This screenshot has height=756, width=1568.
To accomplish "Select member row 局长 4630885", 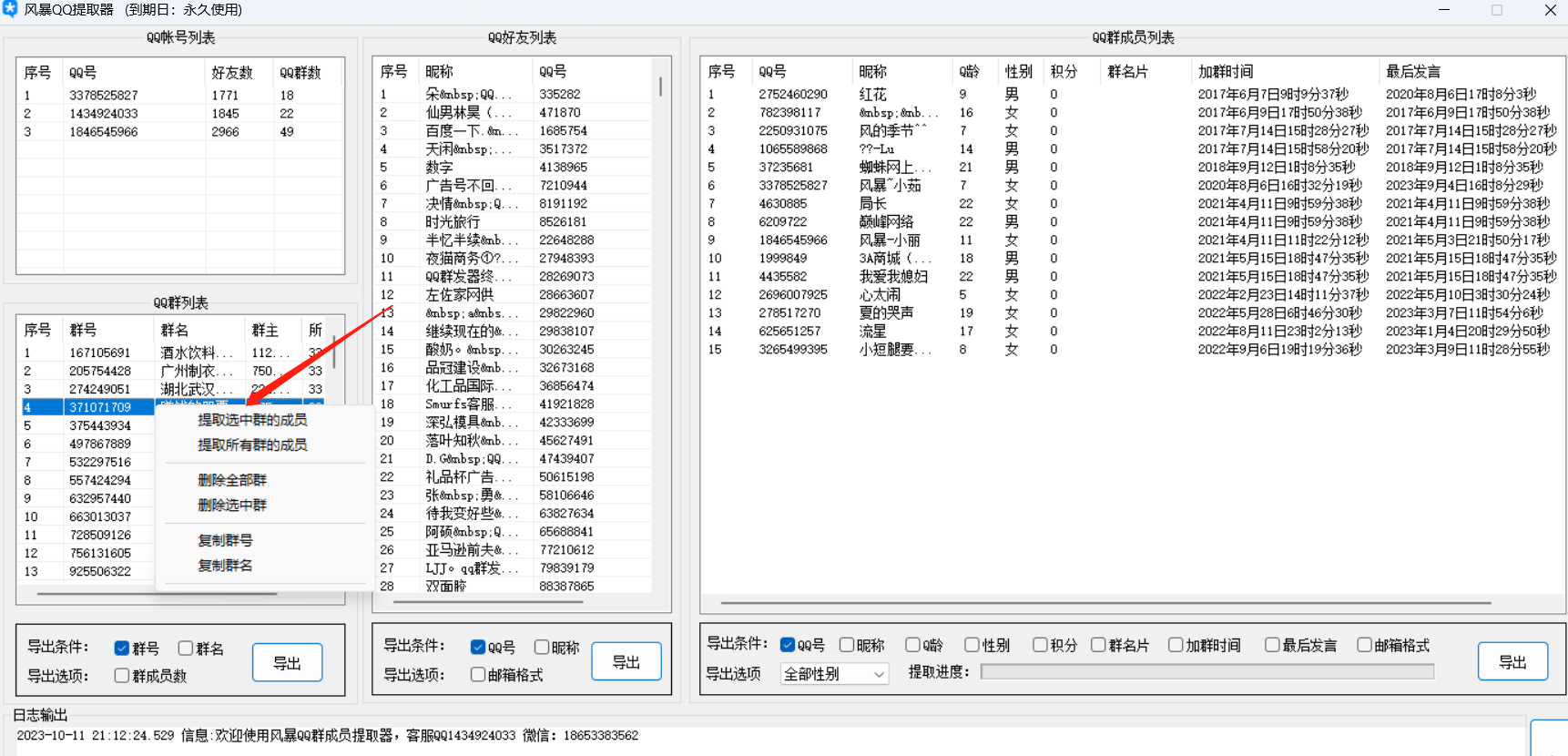I will click(x=1132, y=203).
